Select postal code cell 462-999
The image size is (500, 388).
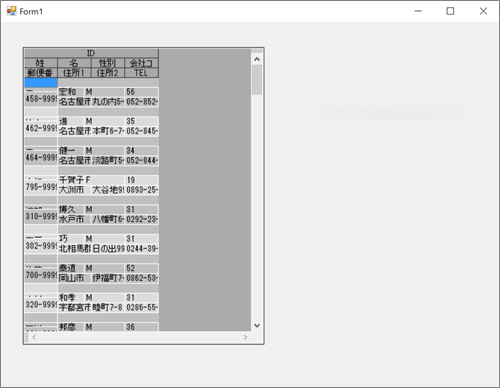click(x=41, y=128)
